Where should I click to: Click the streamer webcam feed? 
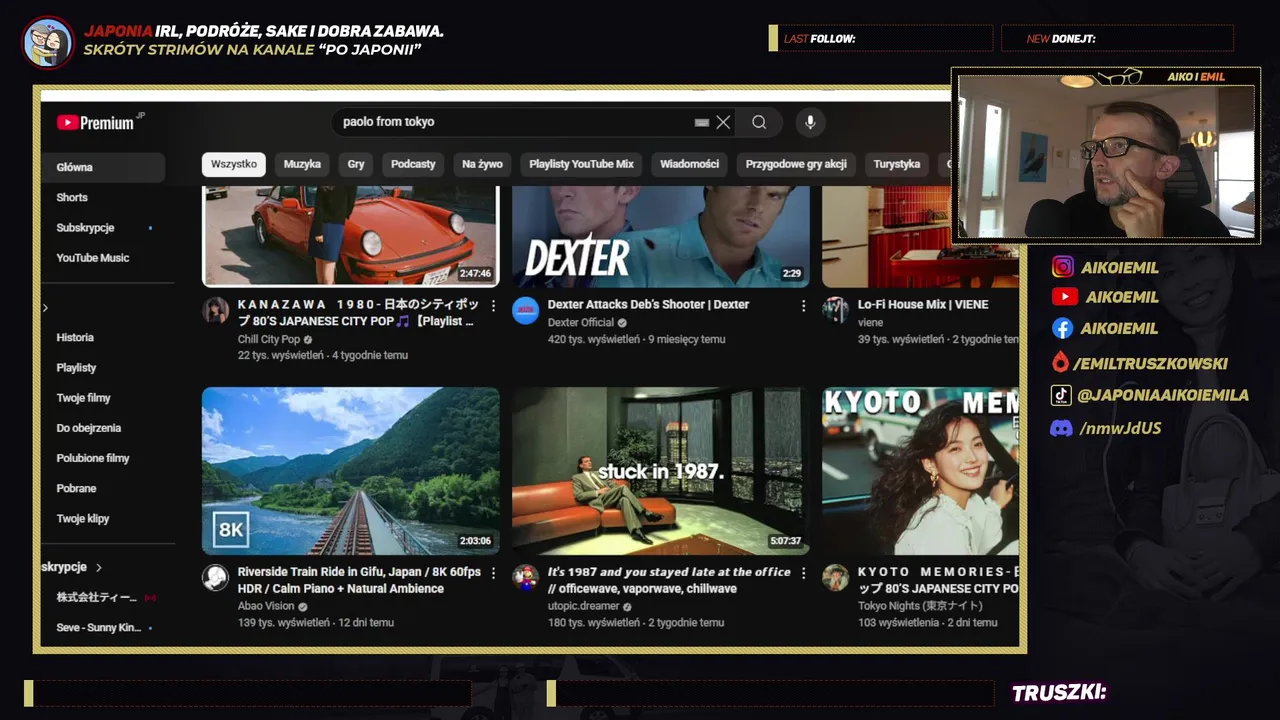[1105, 156]
